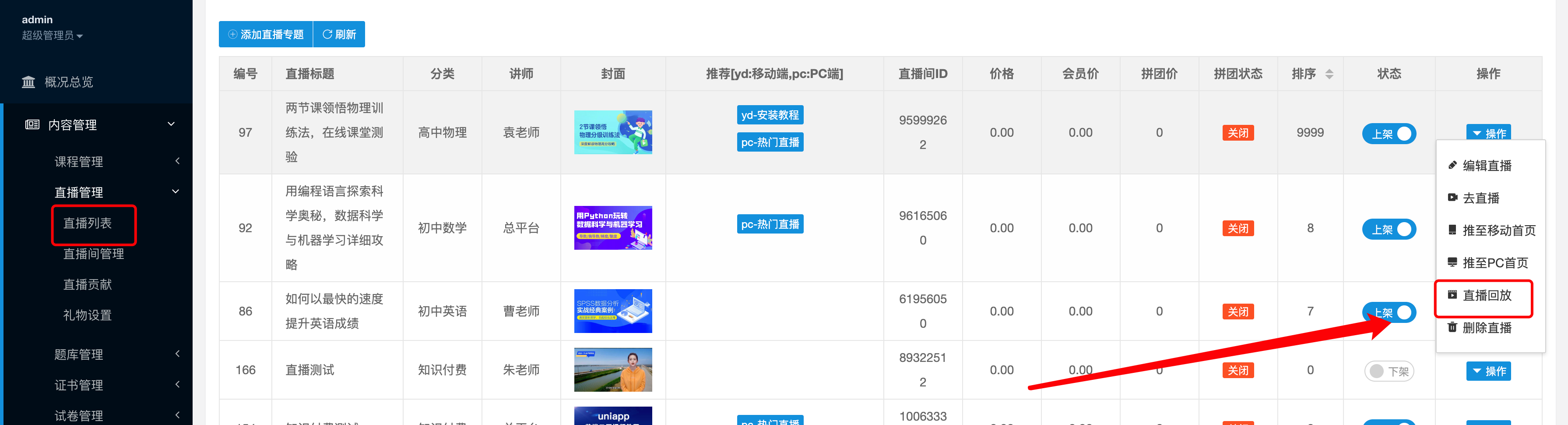Click pc-热门直播 tag in row 97
Screen dimensions: 1568x425
pos(770,142)
